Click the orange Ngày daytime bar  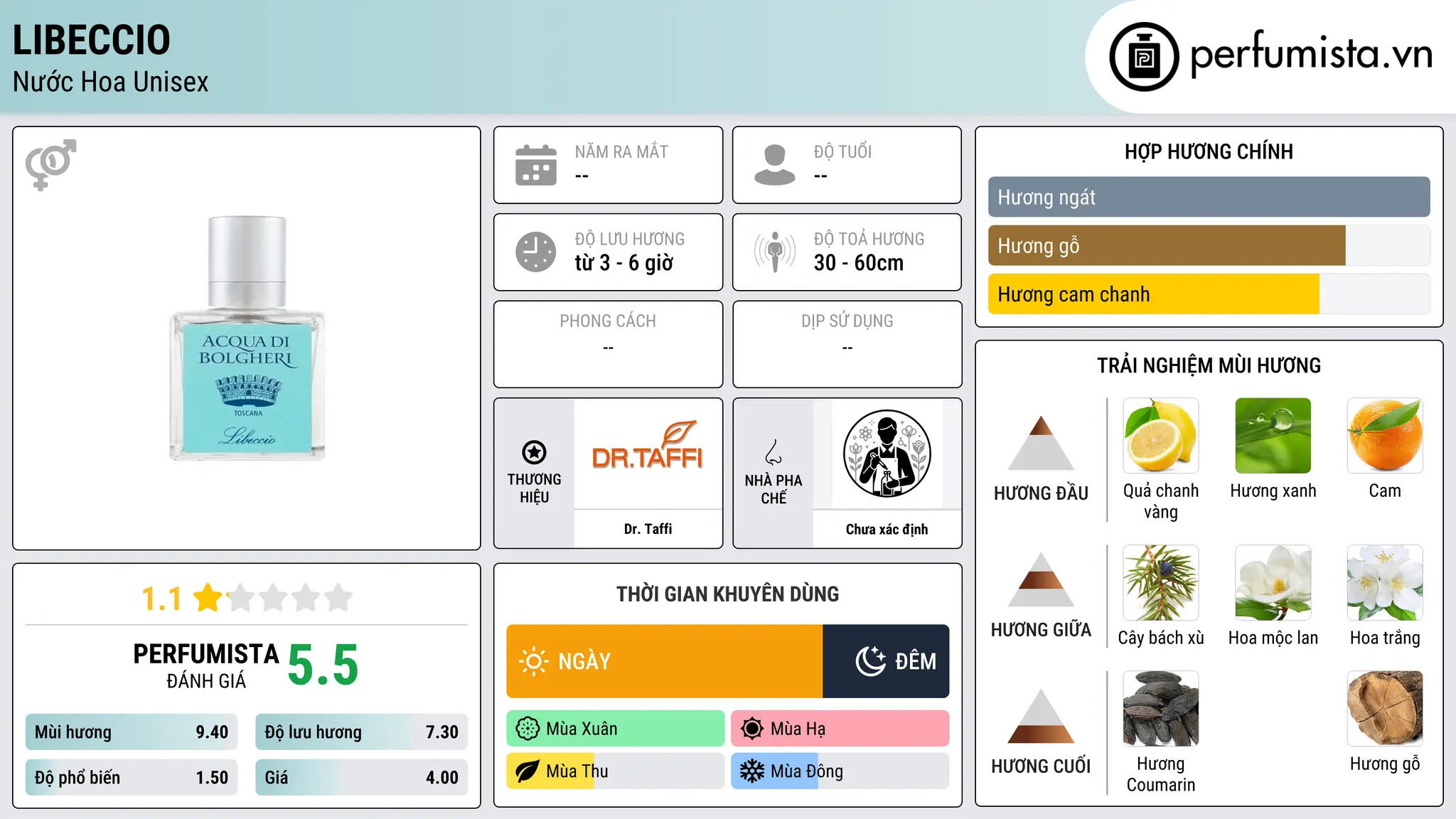click(x=665, y=661)
